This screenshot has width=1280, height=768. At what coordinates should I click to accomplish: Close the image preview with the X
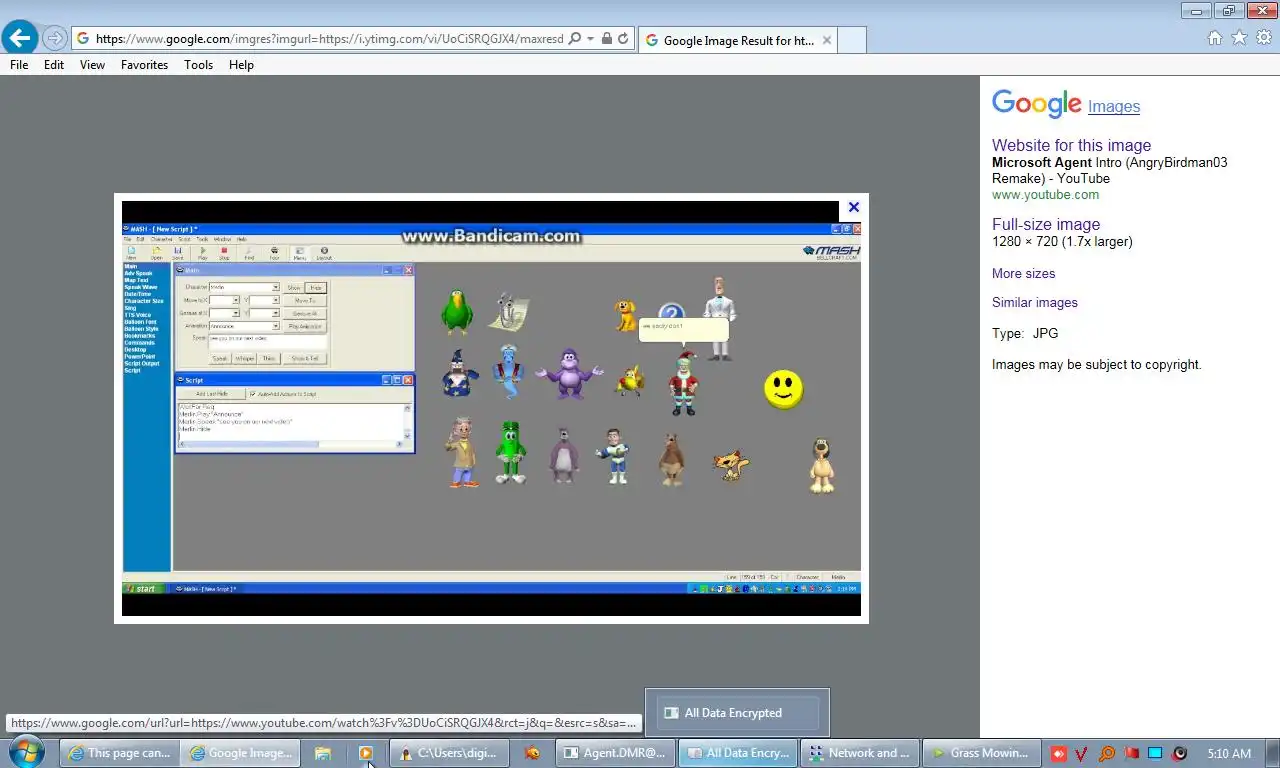[x=853, y=207]
